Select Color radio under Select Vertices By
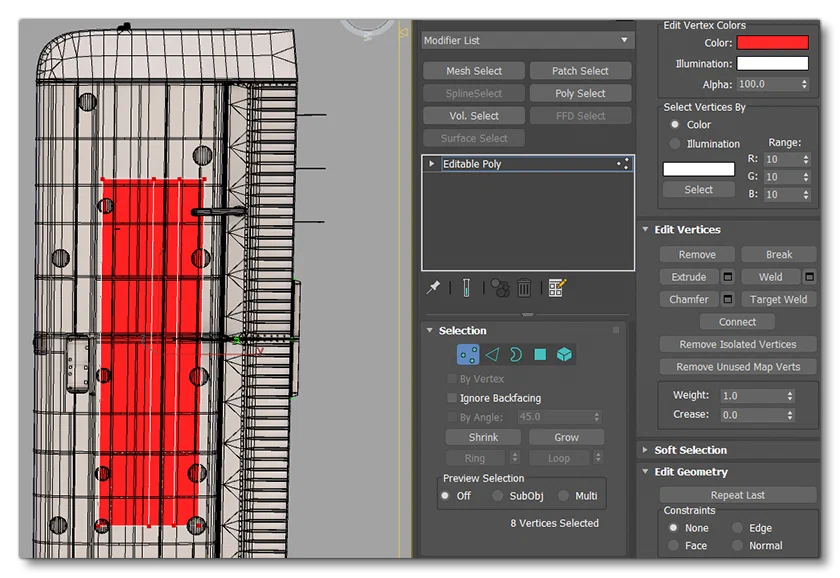 click(x=674, y=124)
